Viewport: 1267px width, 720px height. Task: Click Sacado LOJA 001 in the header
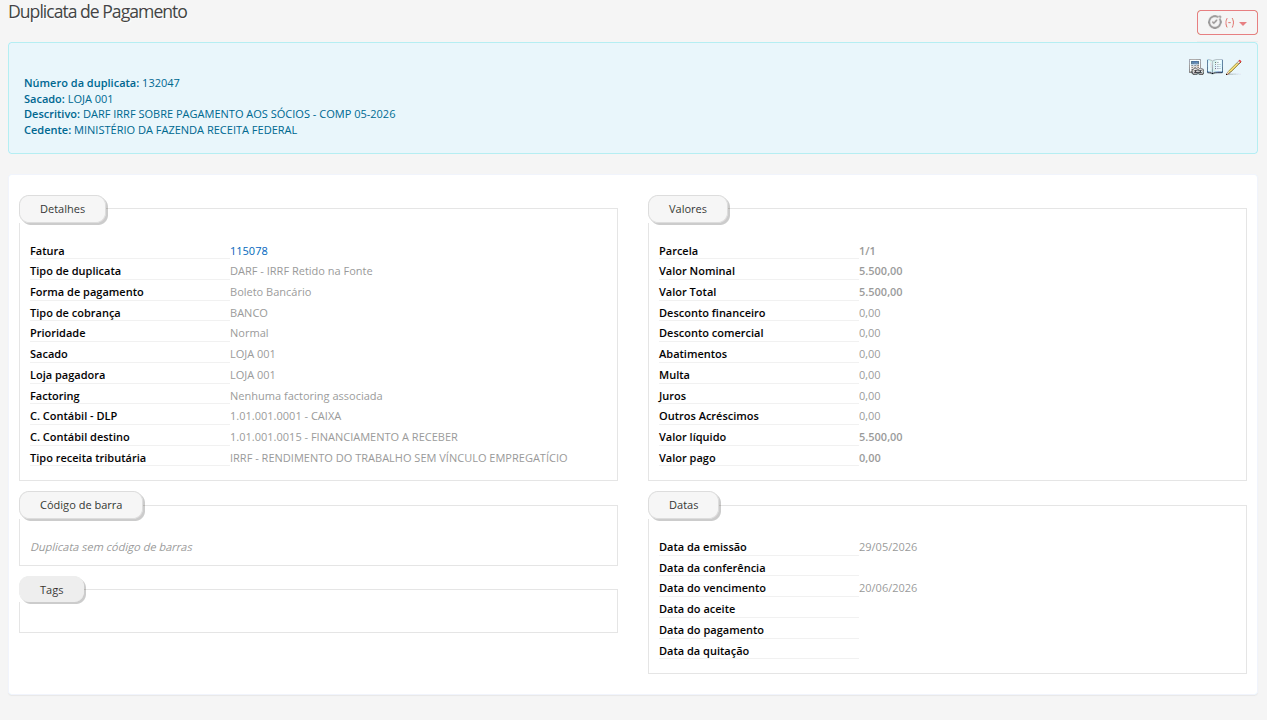90,99
